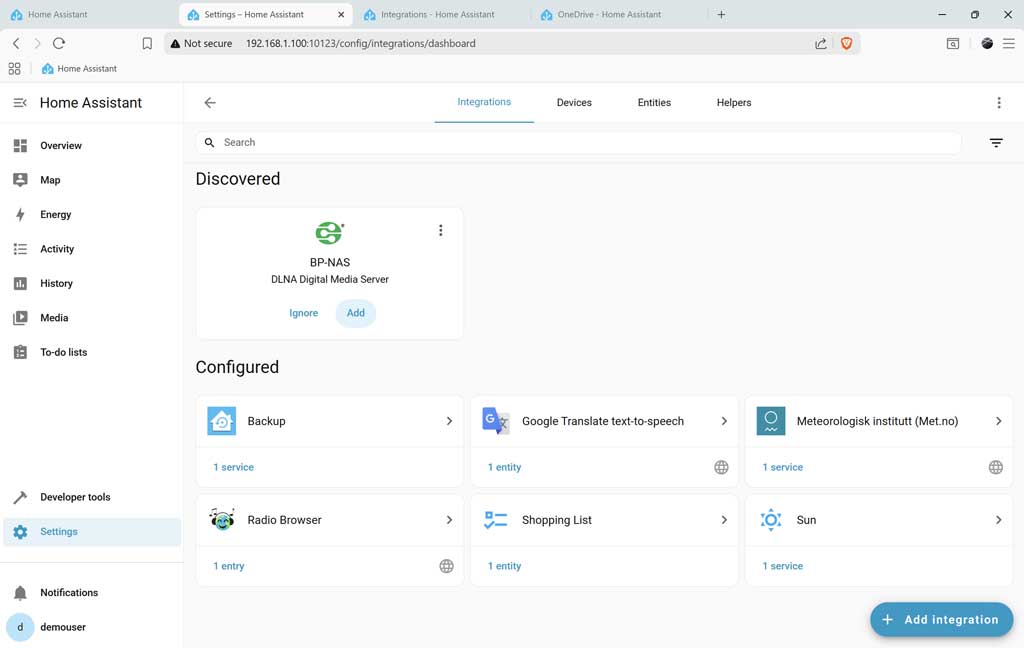Viewport: 1024px width, 648px height.
Task: Open History chart item in sidebar
Action: (x=91, y=284)
